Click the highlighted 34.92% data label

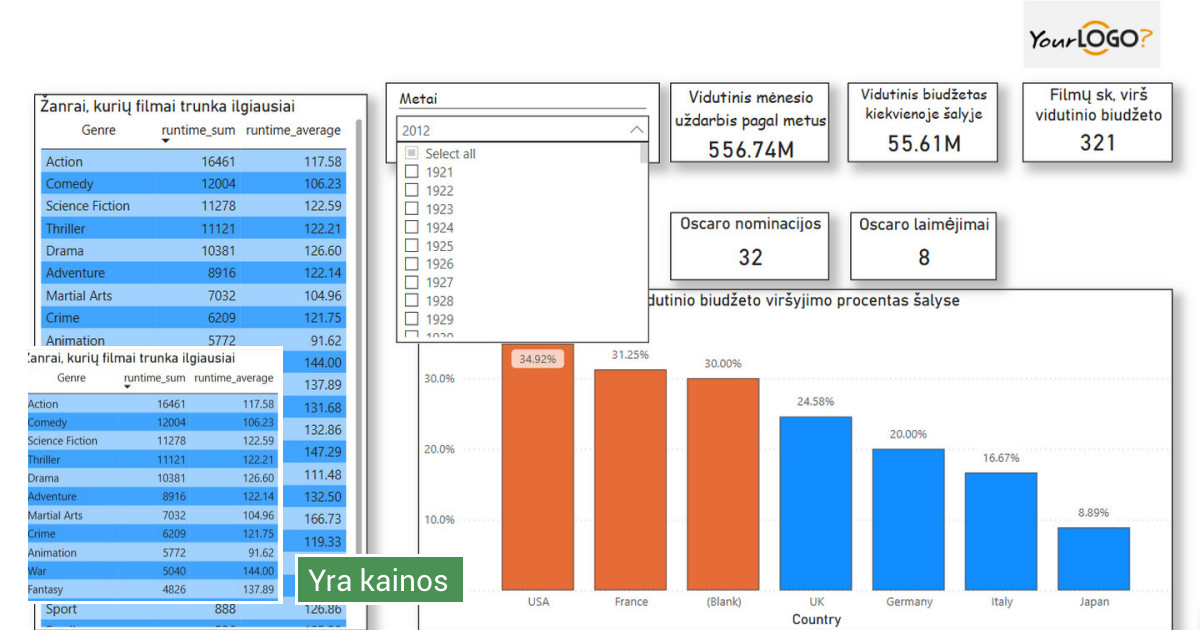pos(538,357)
